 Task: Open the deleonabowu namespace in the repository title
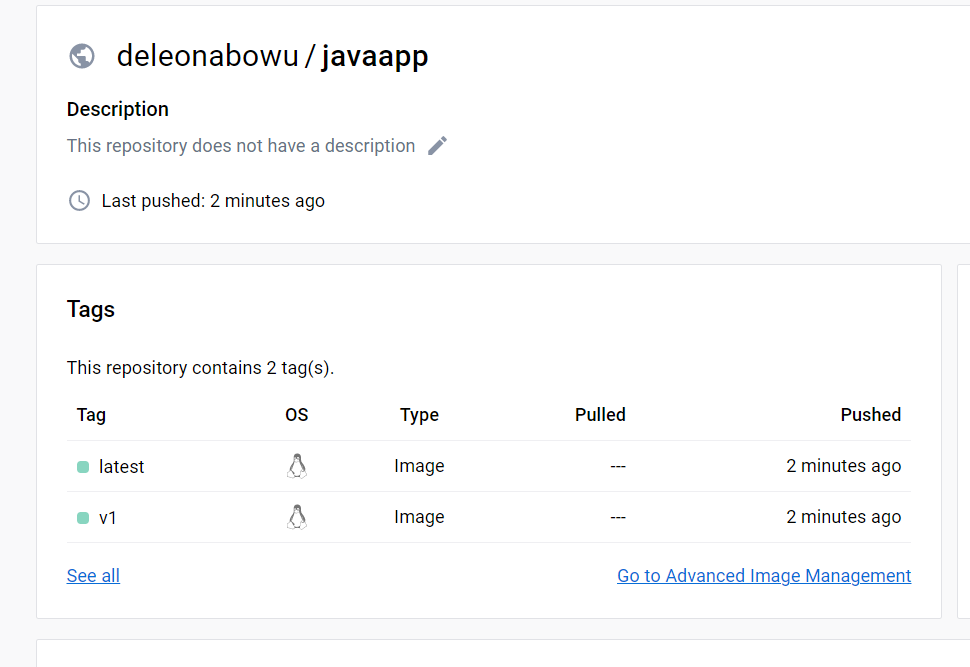207,56
